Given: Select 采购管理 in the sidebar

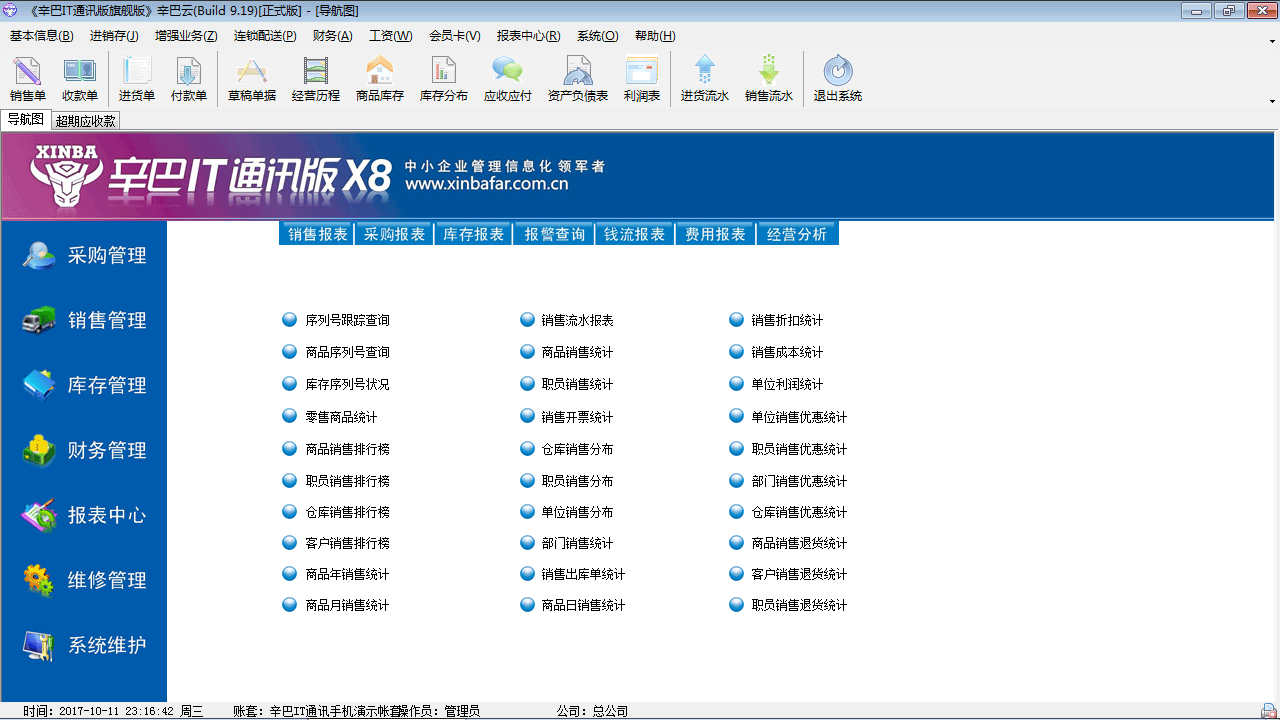Looking at the screenshot, I should [x=84, y=256].
